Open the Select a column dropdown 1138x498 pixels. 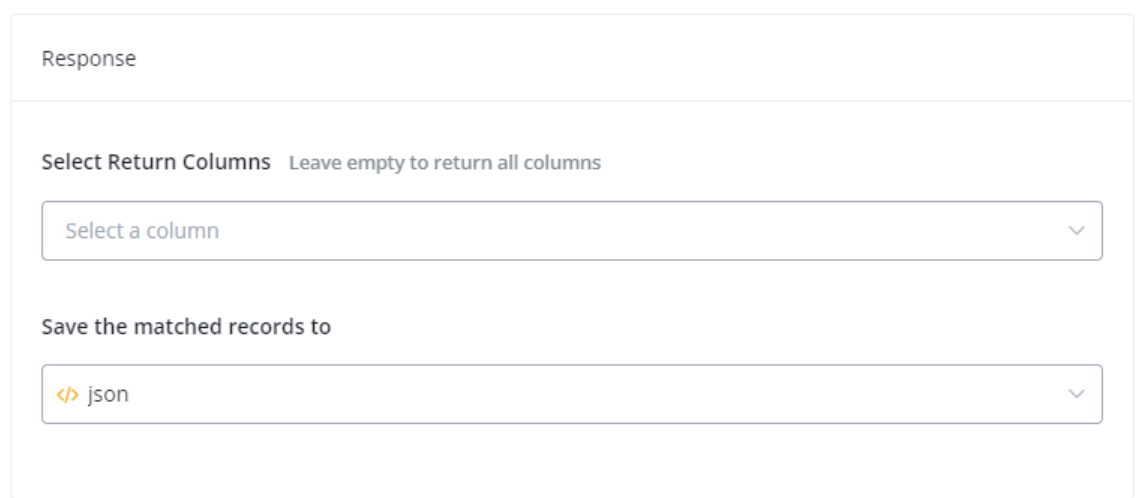572,231
